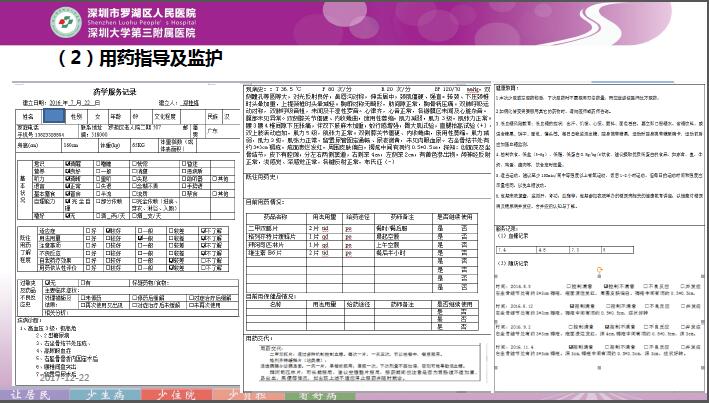
Task: Click the drug row 二甲双胍片
Action: click(362, 229)
